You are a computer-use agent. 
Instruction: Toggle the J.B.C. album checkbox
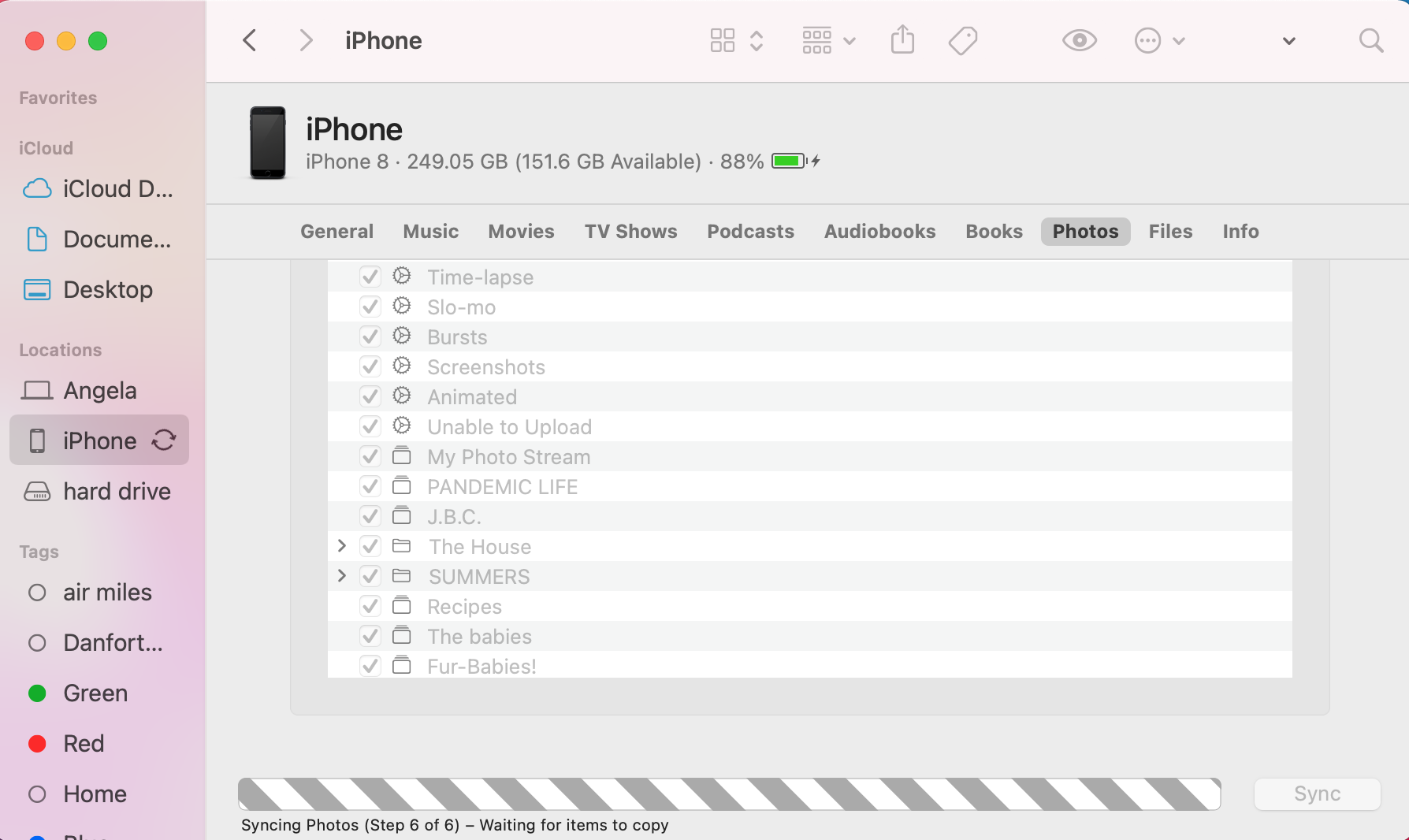[x=370, y=516]
